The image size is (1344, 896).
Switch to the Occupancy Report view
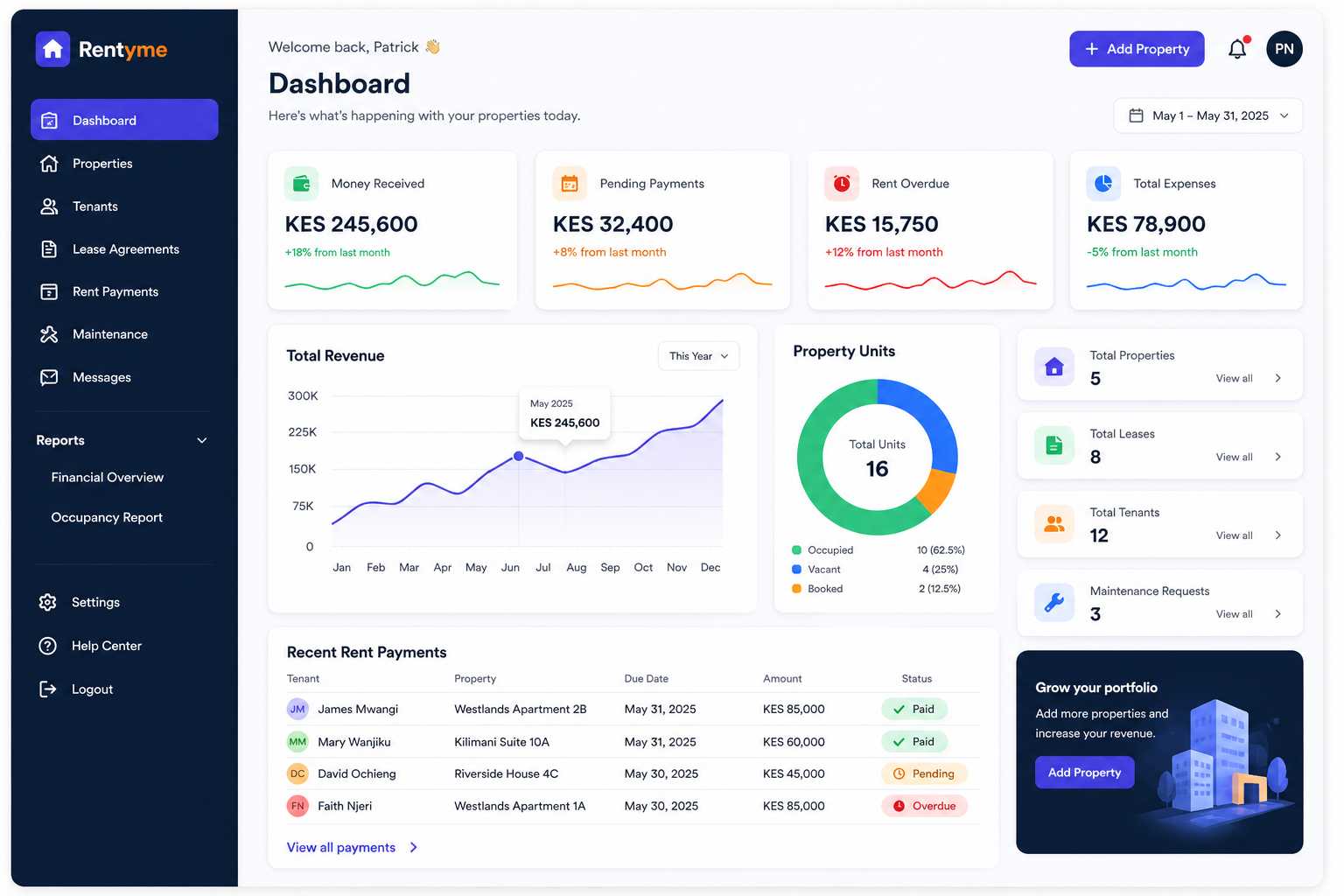pos(106,517)
